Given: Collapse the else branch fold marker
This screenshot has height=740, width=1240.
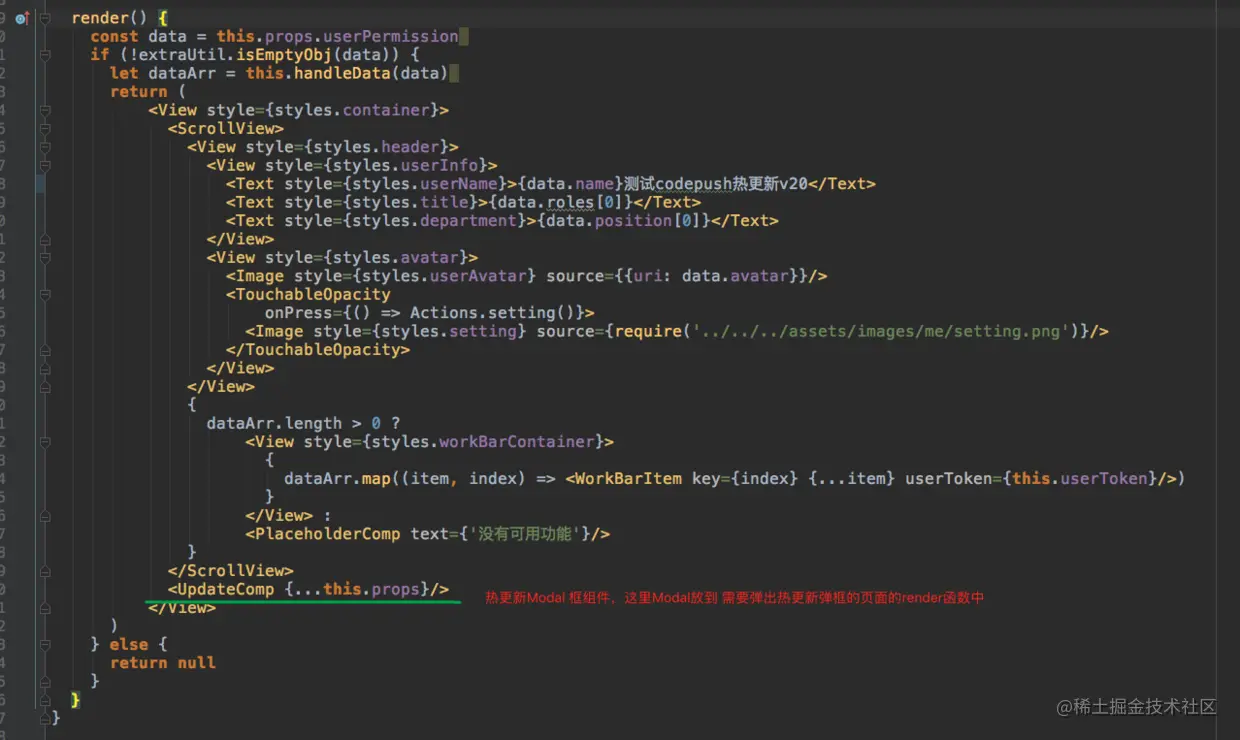Looking at the screenshot, I should [x=45, y=645].
